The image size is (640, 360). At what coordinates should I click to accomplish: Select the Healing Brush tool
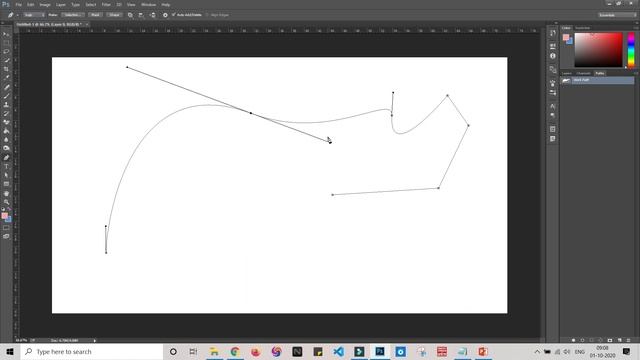tap(6, 87)
